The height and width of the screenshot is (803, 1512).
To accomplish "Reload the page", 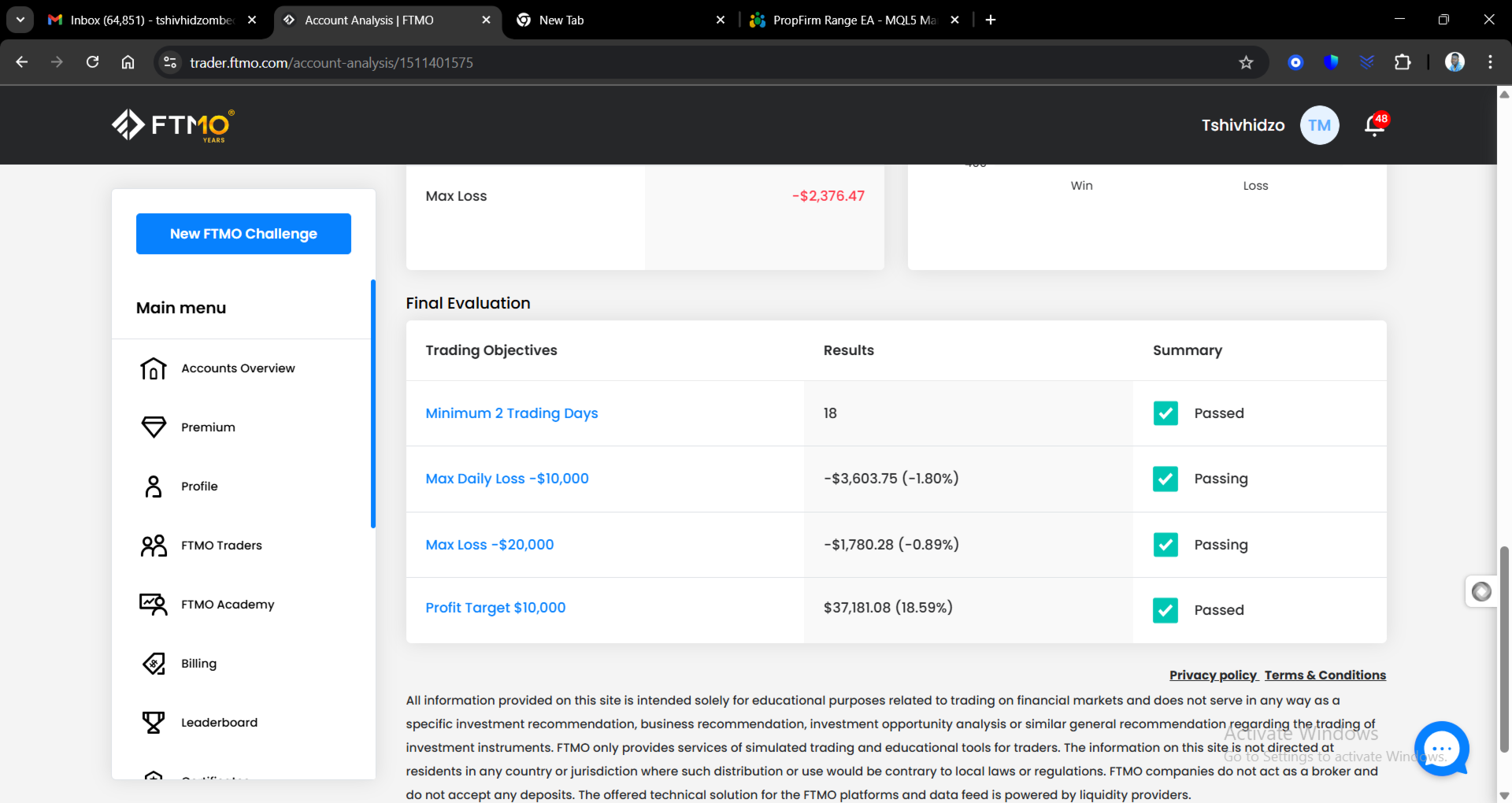I will (x=92, y=62).
